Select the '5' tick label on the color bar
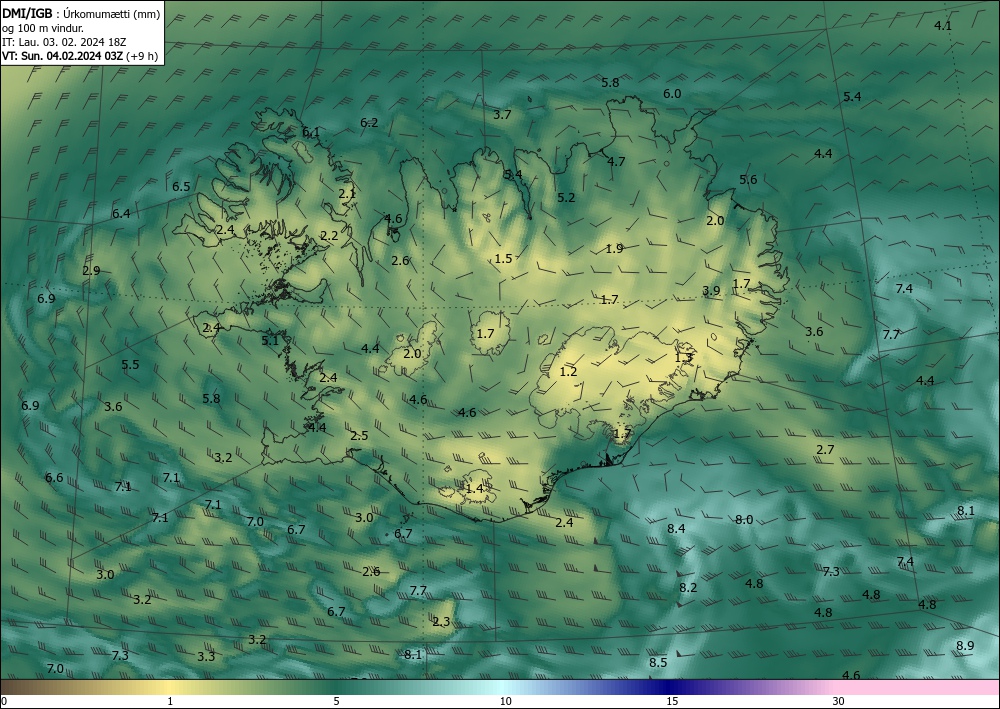The width and height of the screenshot is (1000, 709). (x=336, y=701)
